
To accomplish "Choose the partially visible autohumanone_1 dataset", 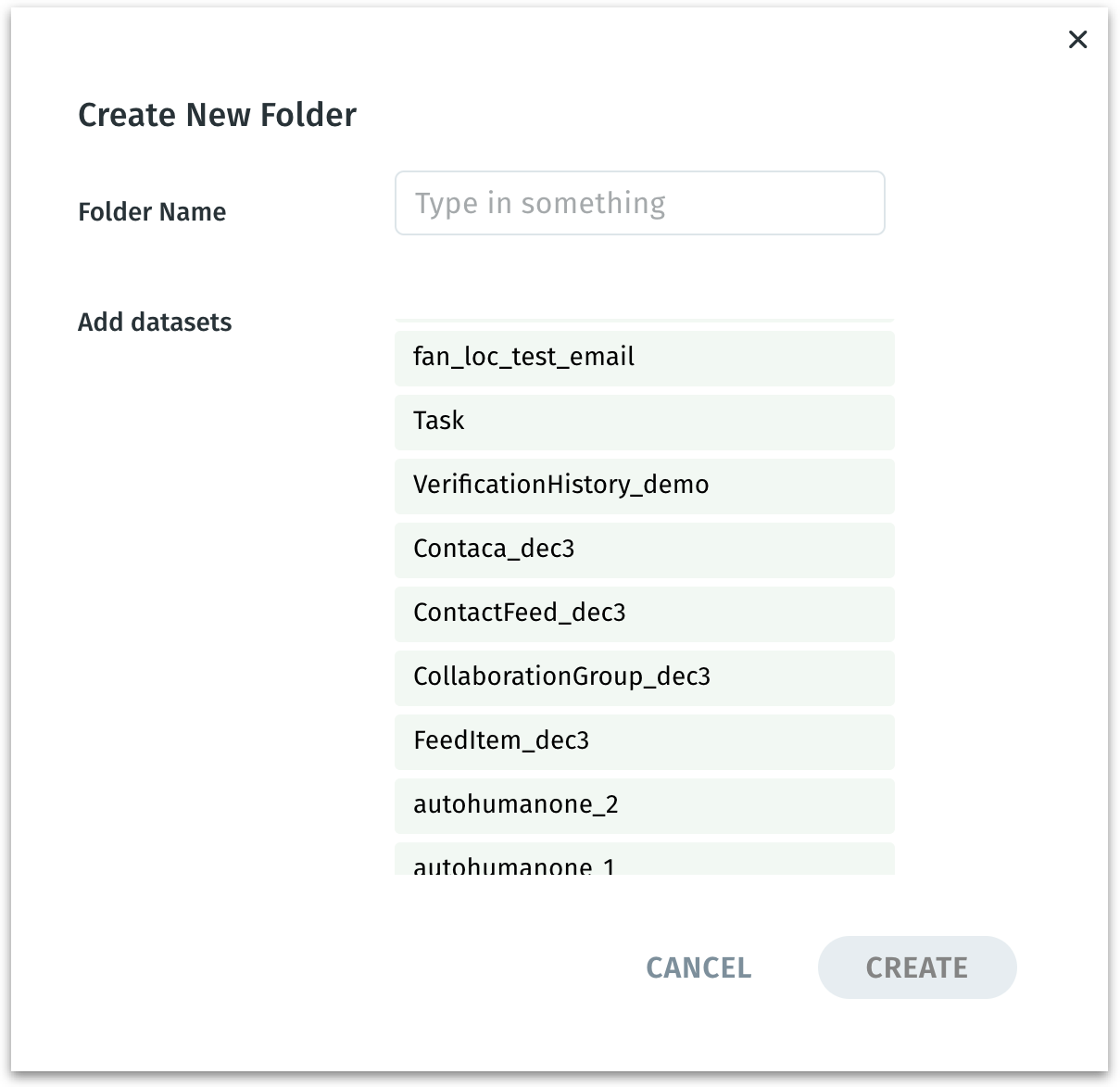I will [x=644, y=862].
